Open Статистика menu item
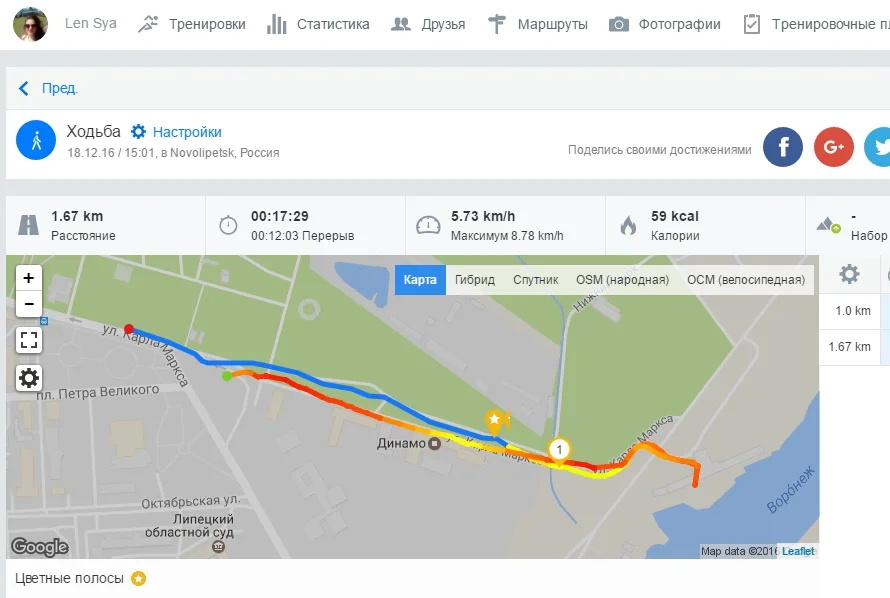Image resolution: width=890 pixels, height=598 pixels. tap(318, 24)
